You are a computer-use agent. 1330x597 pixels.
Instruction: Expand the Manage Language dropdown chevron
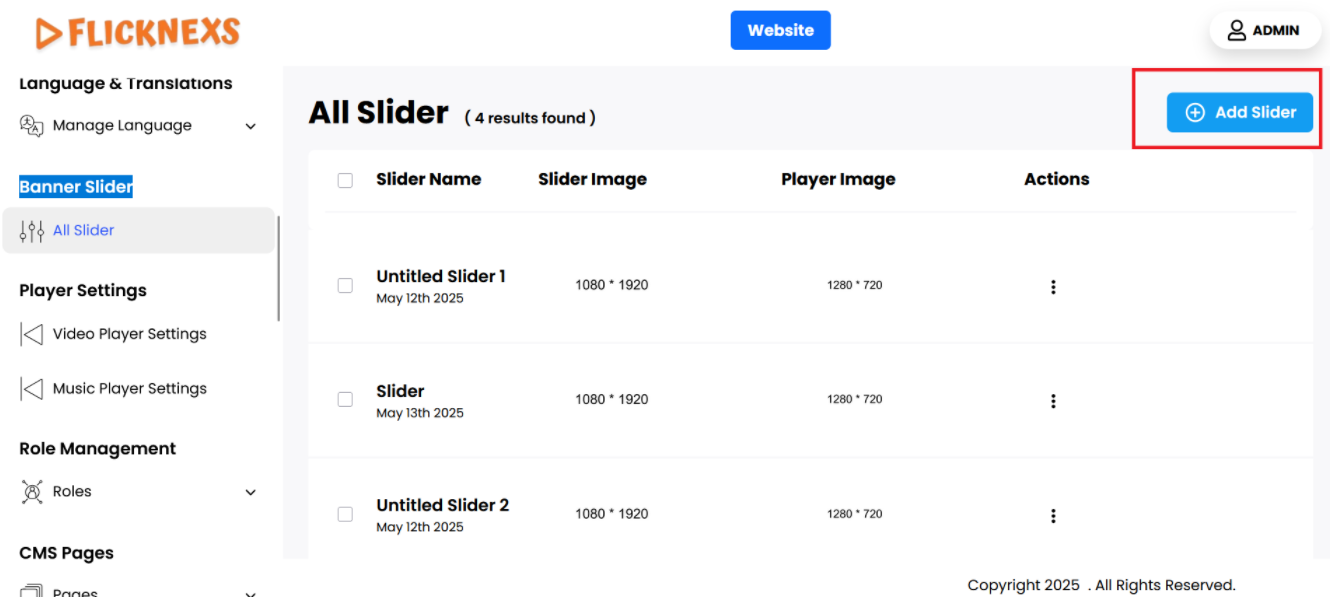pos(251,127)
